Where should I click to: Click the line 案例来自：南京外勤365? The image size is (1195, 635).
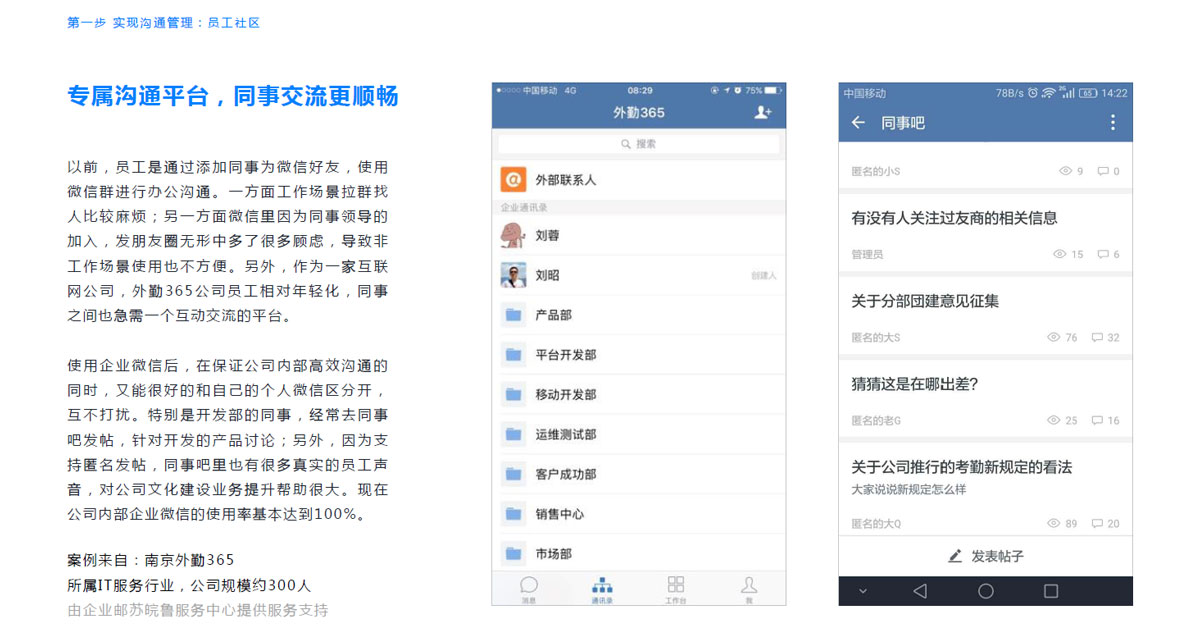coord(151,560)
